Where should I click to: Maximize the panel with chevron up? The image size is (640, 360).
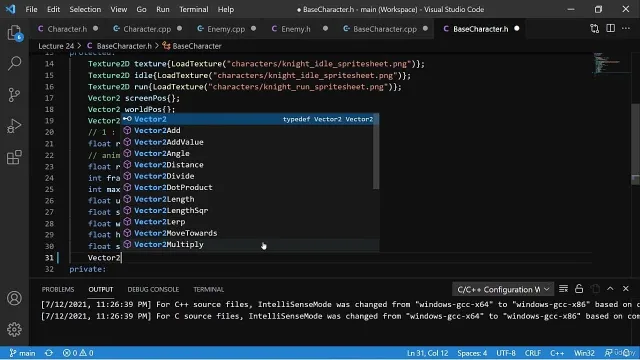(x=610, y=289)
